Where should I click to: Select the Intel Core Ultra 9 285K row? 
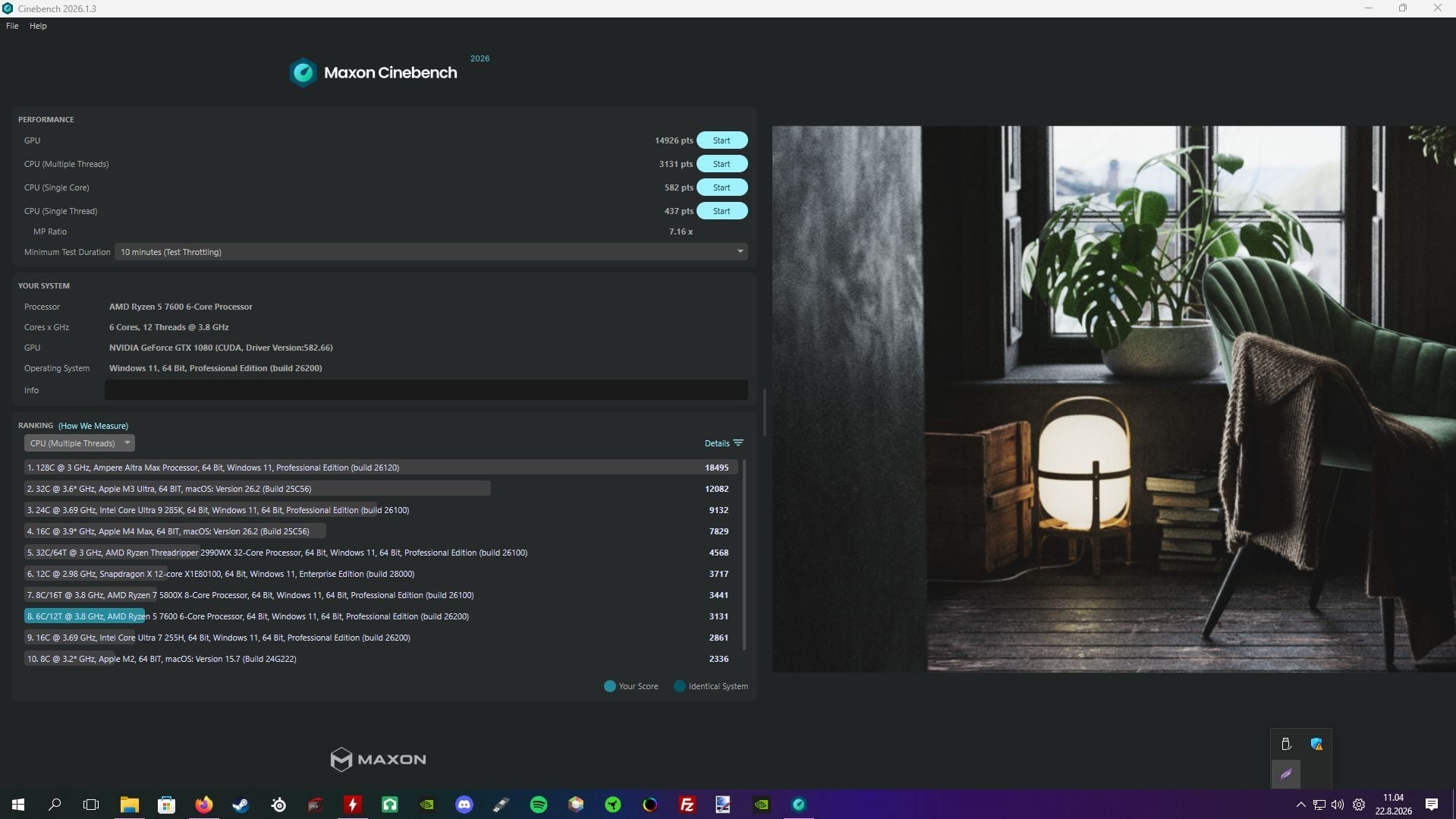pos(380,510)
